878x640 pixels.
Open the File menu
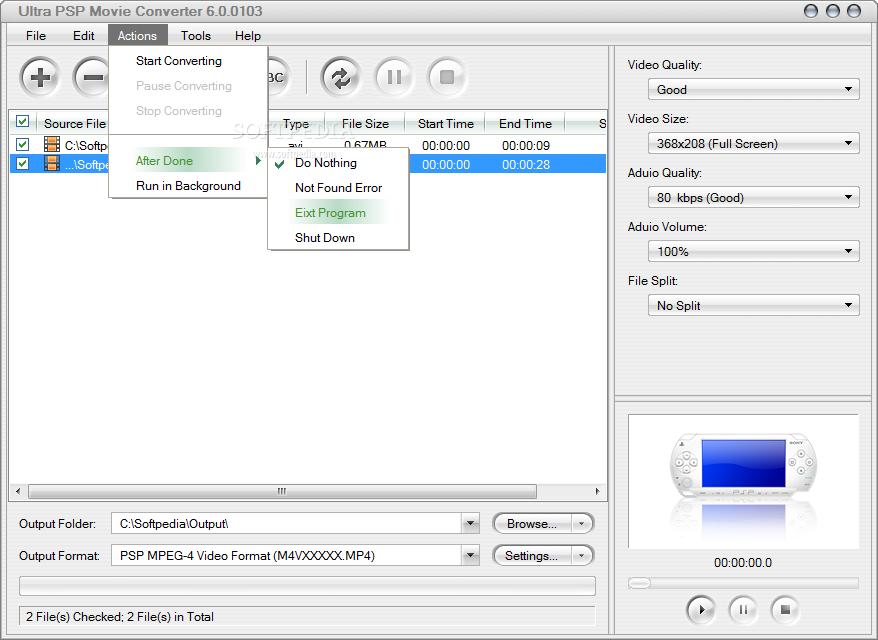[36, 36]
